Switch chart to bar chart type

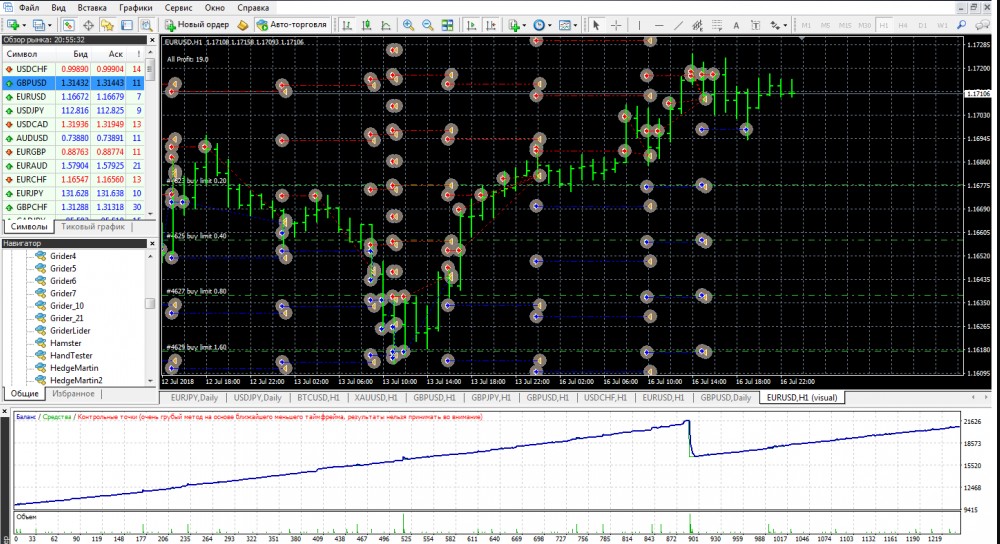(346, 25)
